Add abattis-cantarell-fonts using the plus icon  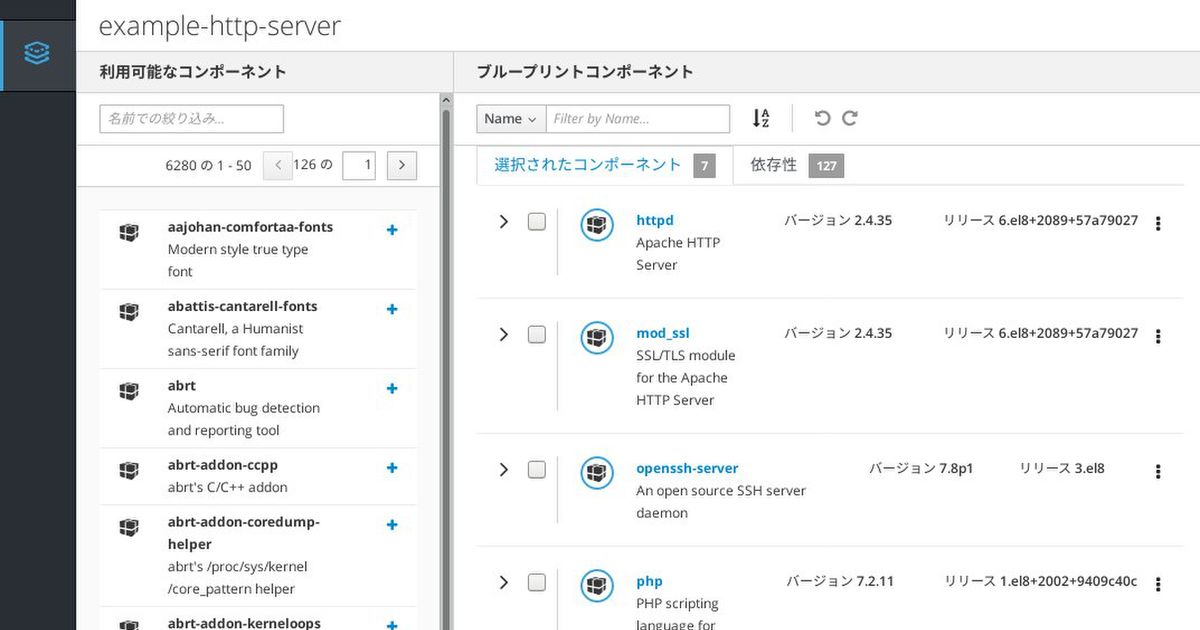pos(392,309)
